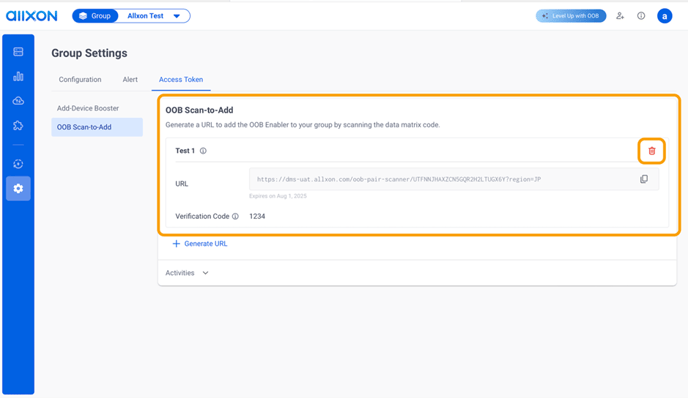Open the cloud sidebar icon

pos(18,101)
